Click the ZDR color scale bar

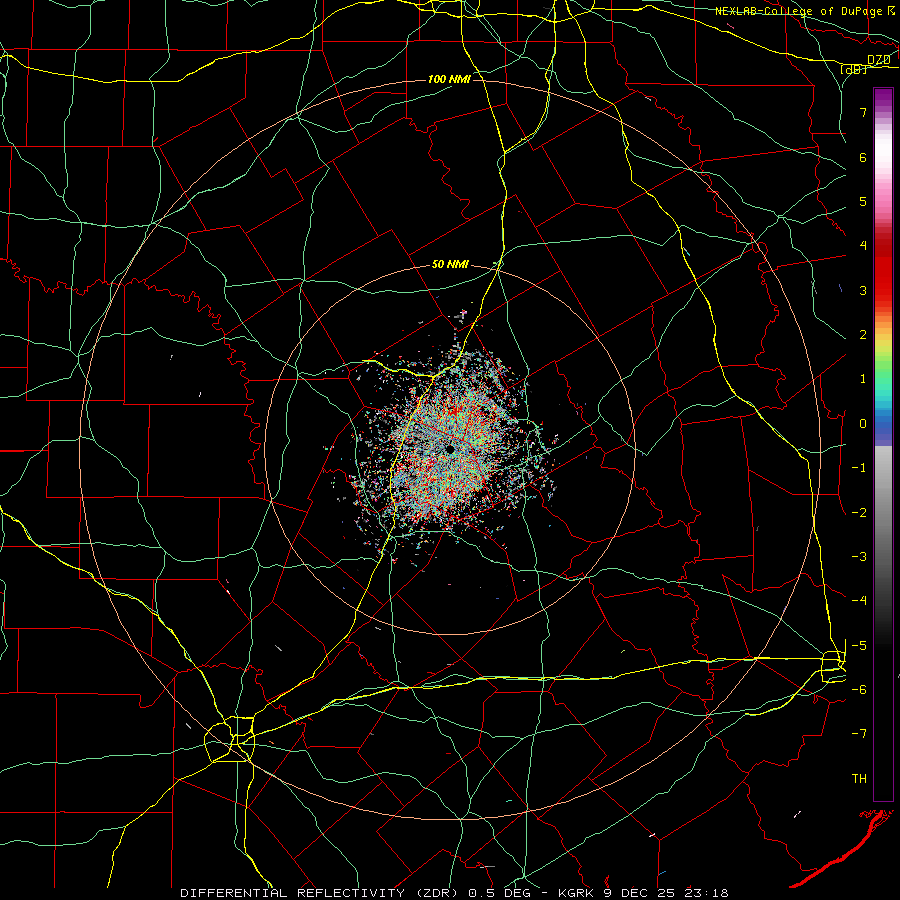pos(883,444)
